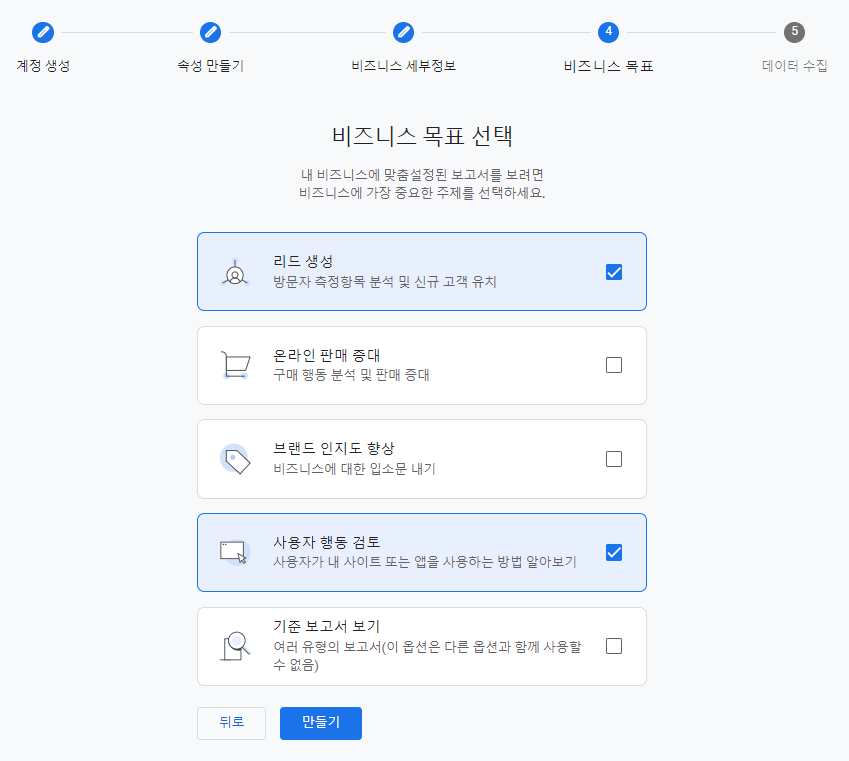Click the screen-cursor icon for 사용자 행동 검토
Viewport: 849px width, 761px height.
click(x=234, y=552)
